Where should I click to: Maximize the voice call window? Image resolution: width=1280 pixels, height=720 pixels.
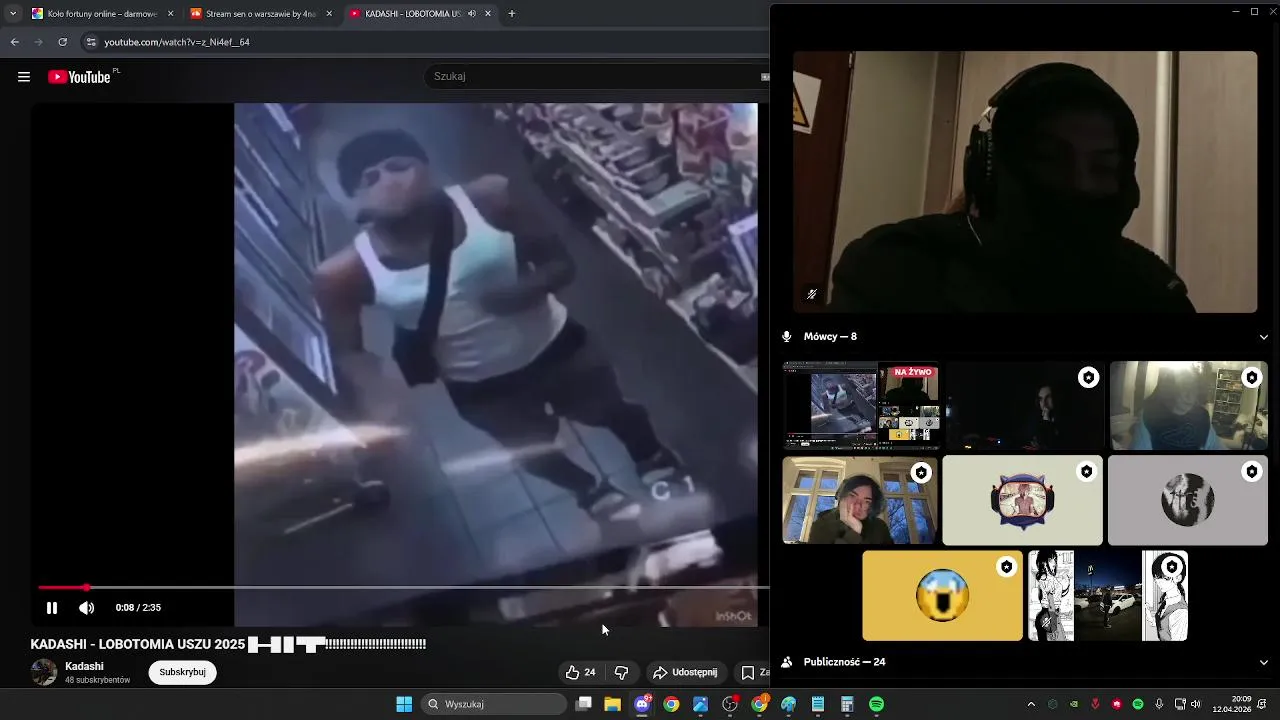pyautogui.click(x=1254, y=12)
